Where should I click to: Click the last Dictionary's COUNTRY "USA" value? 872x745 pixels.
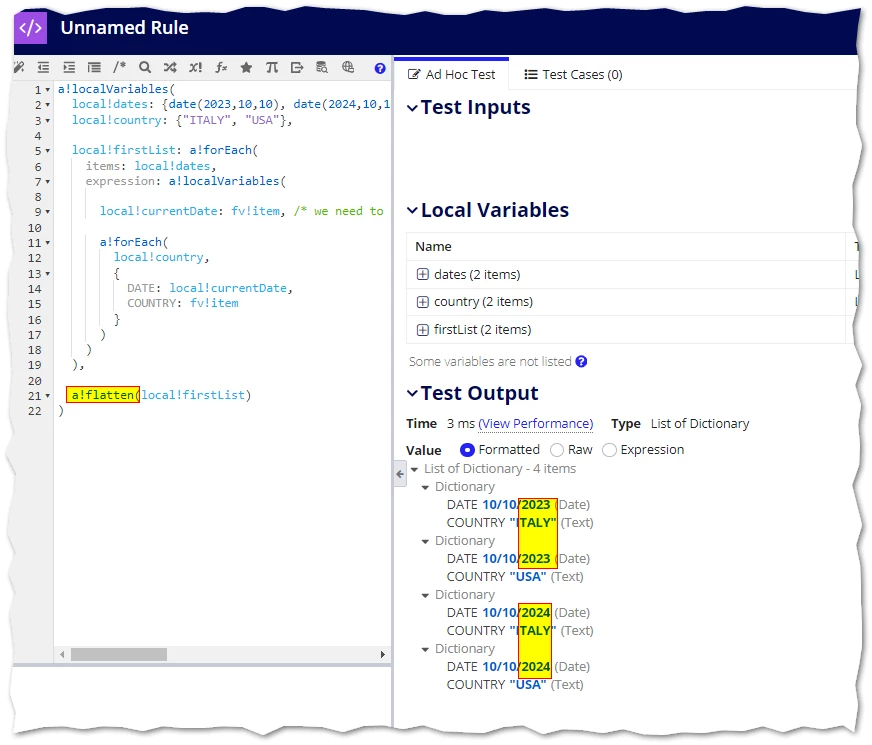coord(528,684)
